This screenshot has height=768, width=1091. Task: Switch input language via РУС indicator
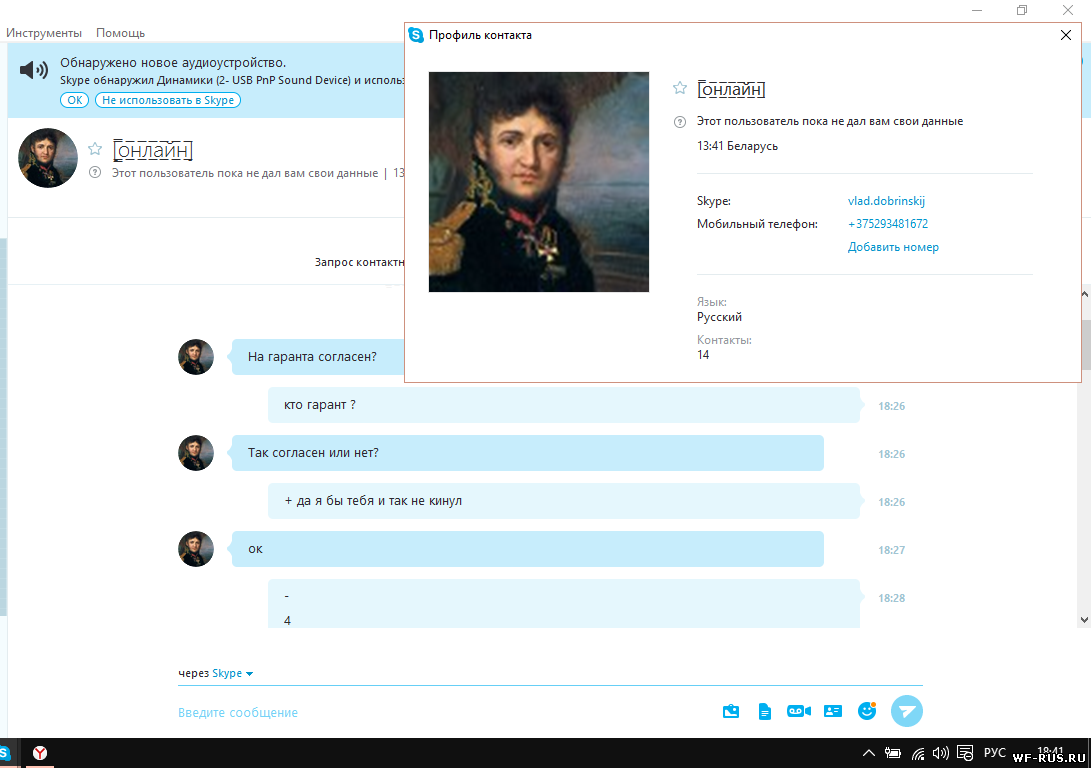point(995,753)
